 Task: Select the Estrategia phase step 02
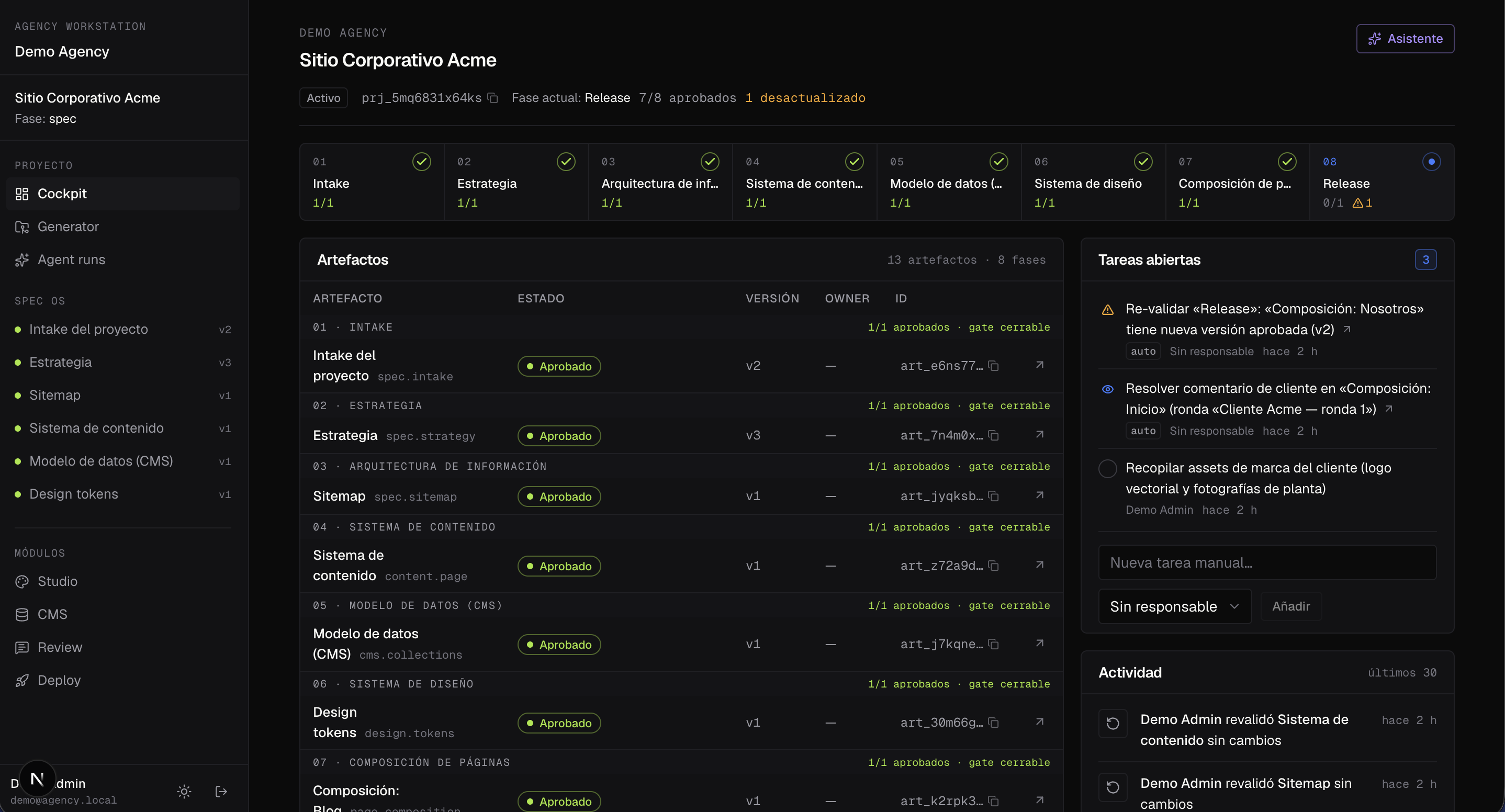pyautogui.click(x=516, y=182)
